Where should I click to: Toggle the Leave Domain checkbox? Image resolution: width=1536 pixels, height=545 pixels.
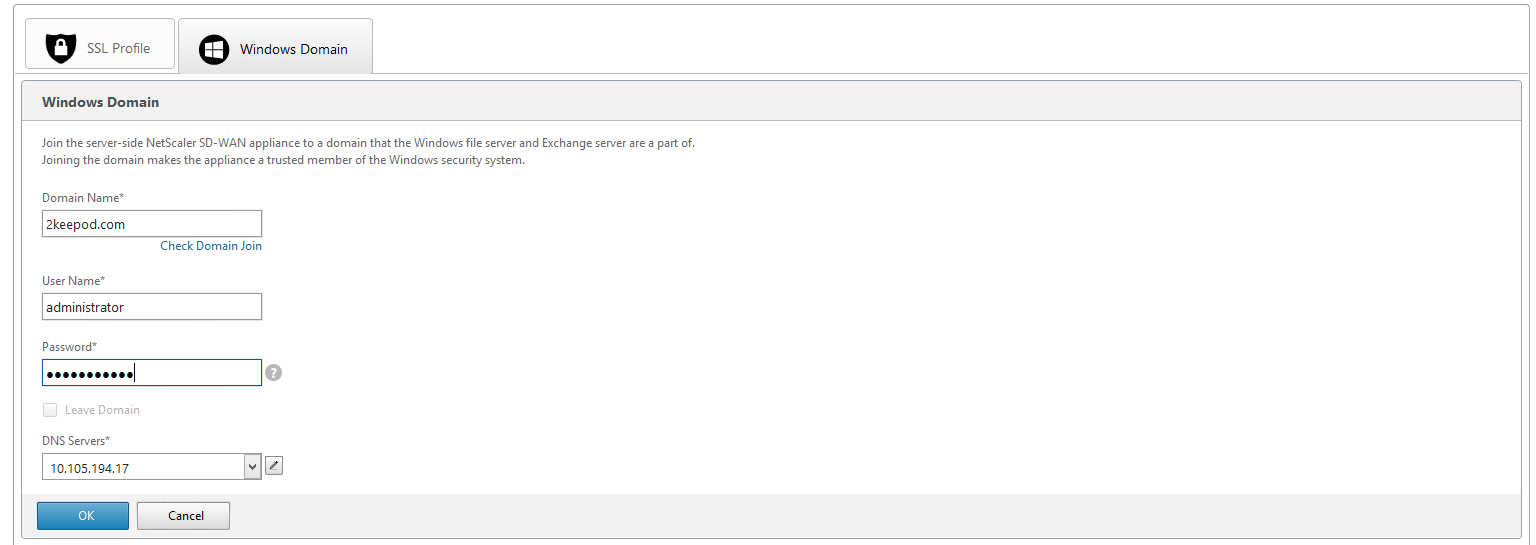tap(49, 410)
